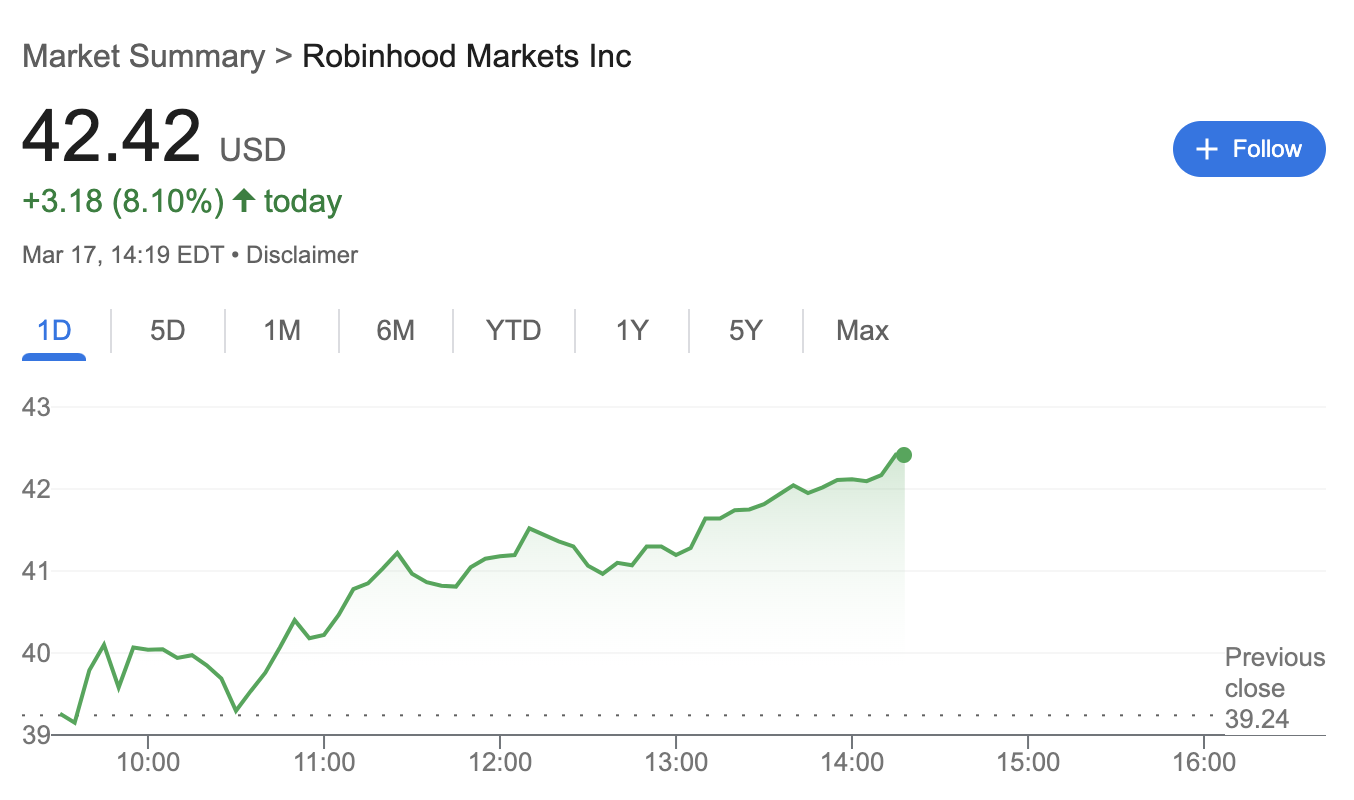Switch to the 1Y time range tab
The height and width of the screenshot is (800, 1354).
[632, 330]
